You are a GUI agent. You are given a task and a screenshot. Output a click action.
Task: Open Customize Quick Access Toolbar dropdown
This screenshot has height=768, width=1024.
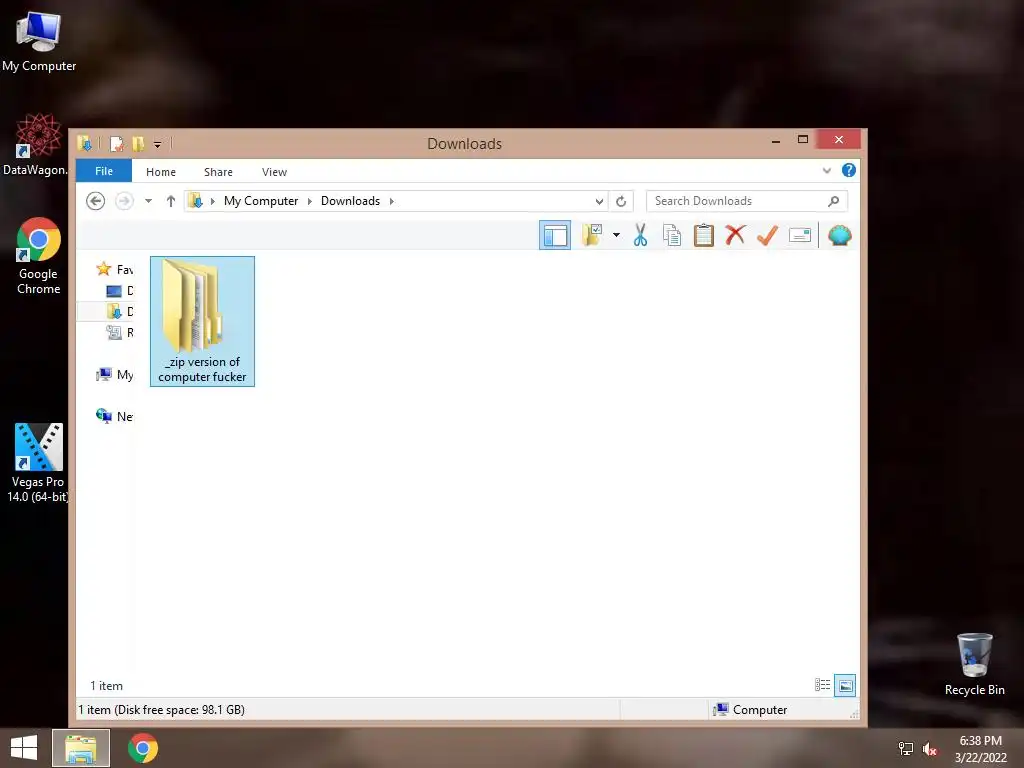(x=157, y=144)
